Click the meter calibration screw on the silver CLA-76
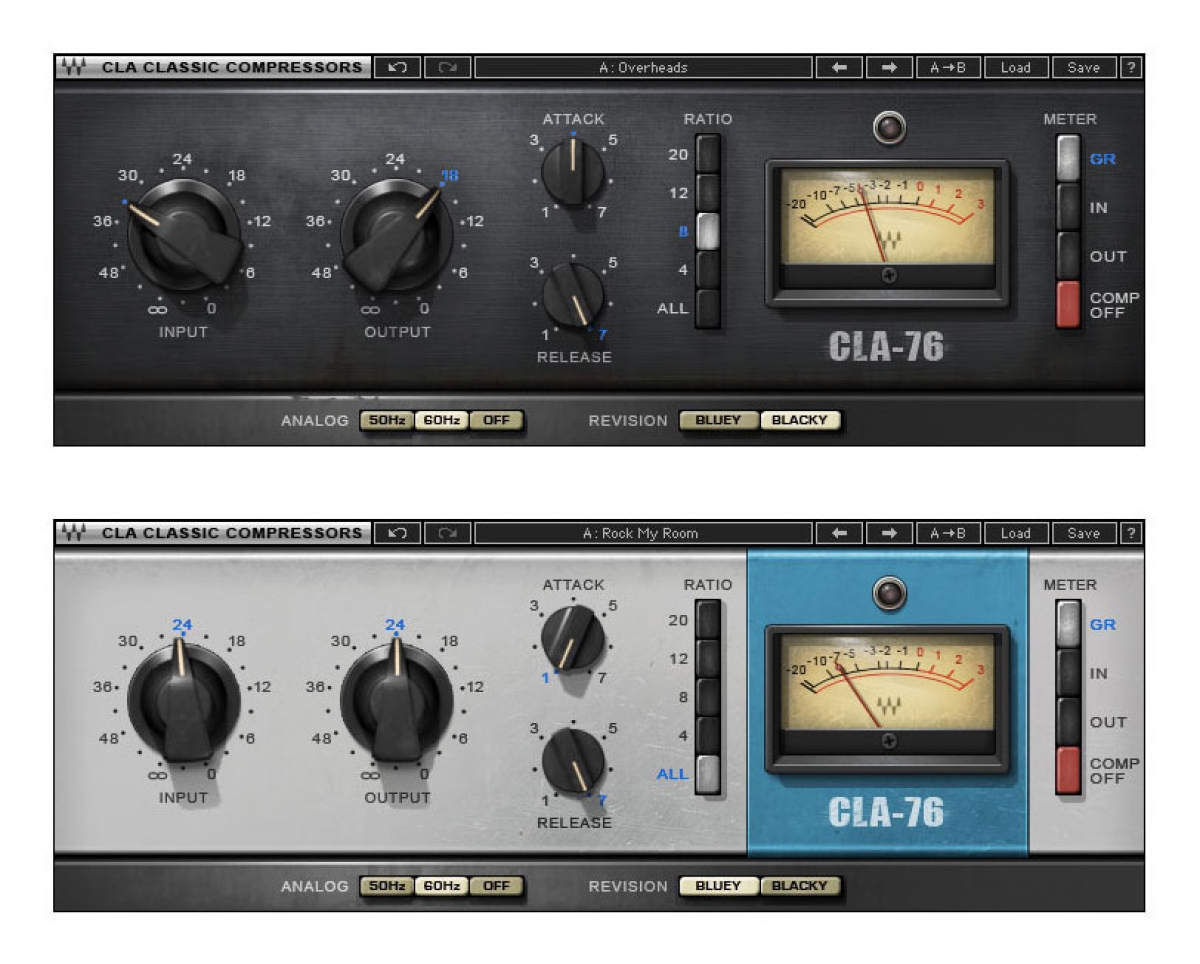The image size is (1200, 964). [x=889, y=741]
